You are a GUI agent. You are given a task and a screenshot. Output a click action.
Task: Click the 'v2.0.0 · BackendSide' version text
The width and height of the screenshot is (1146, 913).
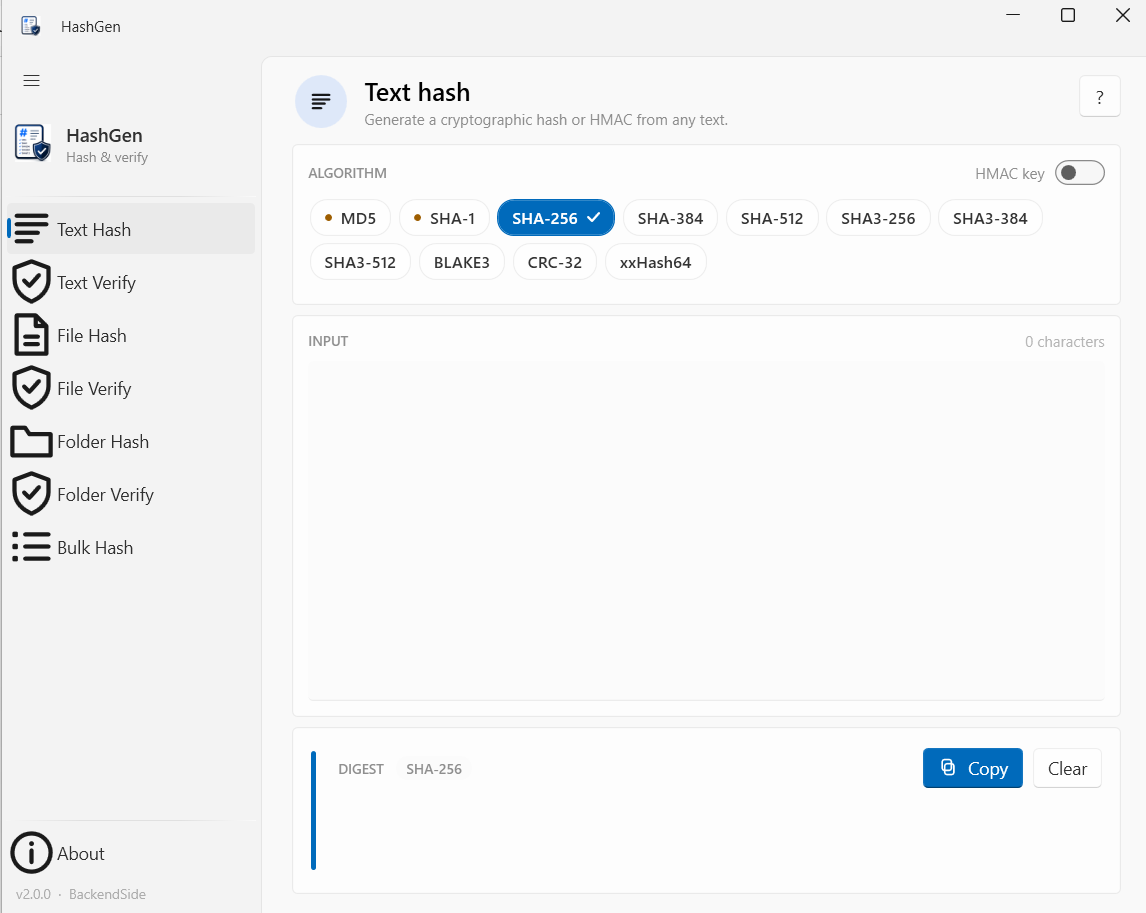pos(81,893)
